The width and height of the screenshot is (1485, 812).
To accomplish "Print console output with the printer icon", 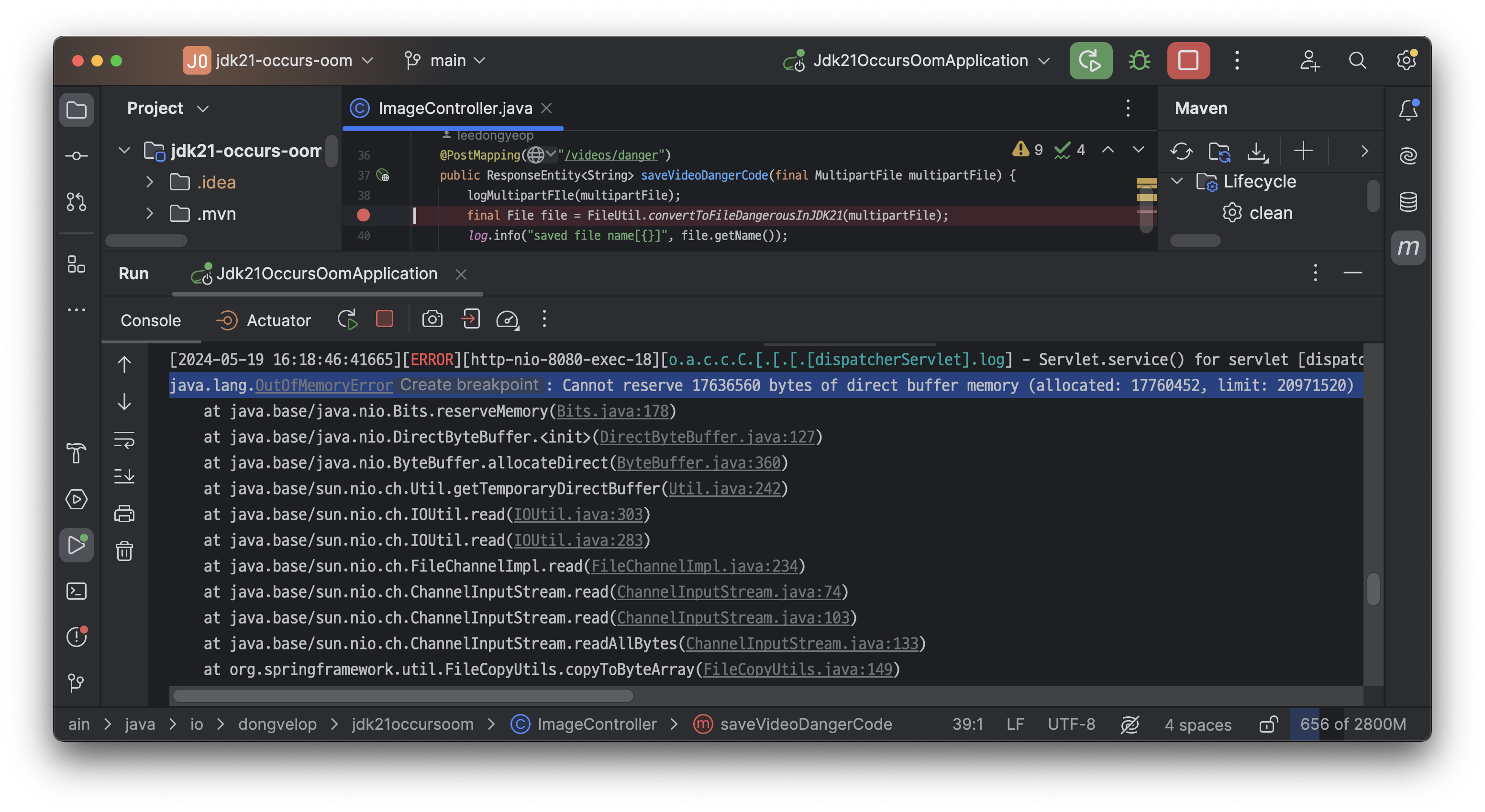I will [x=124, y=514].
